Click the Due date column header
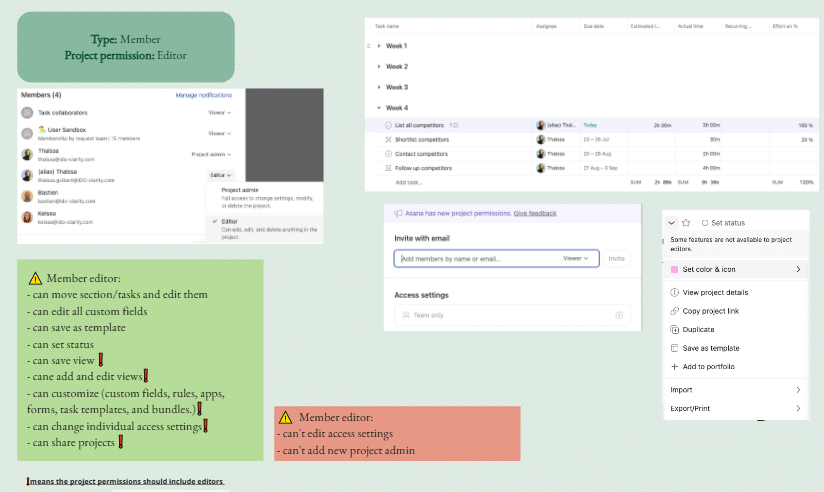The image size is (824, 492). tap(594, 26)
